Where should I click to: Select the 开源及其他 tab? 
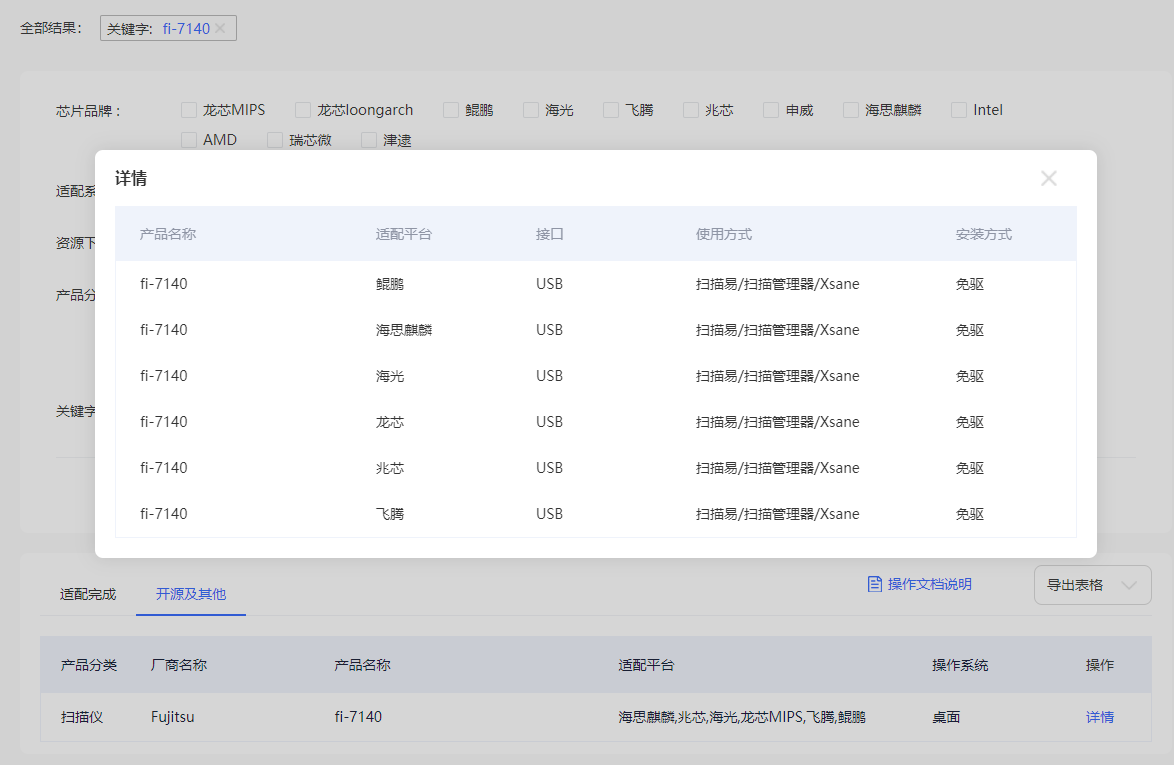coord(190,594)
